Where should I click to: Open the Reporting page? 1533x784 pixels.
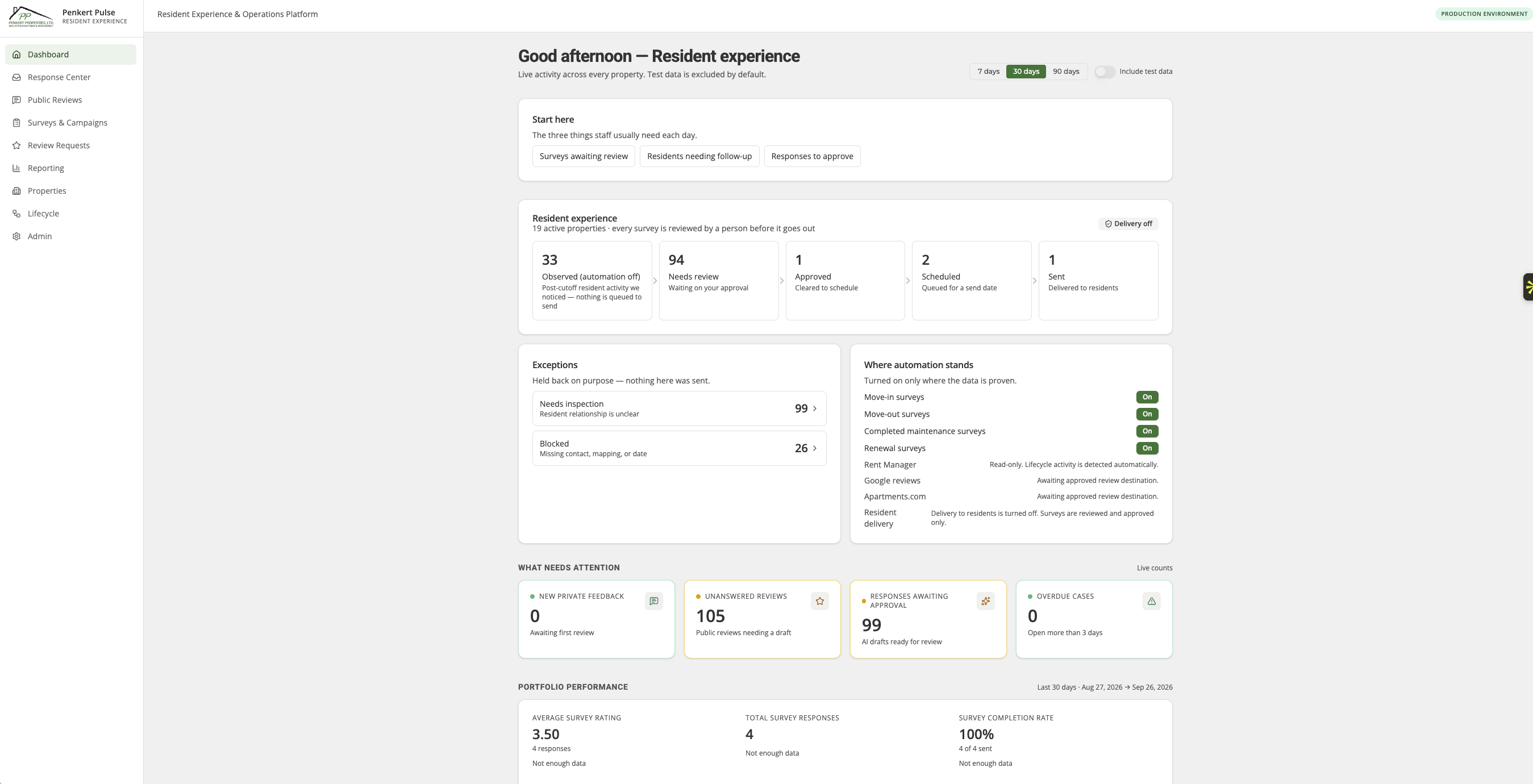(70, 168)
